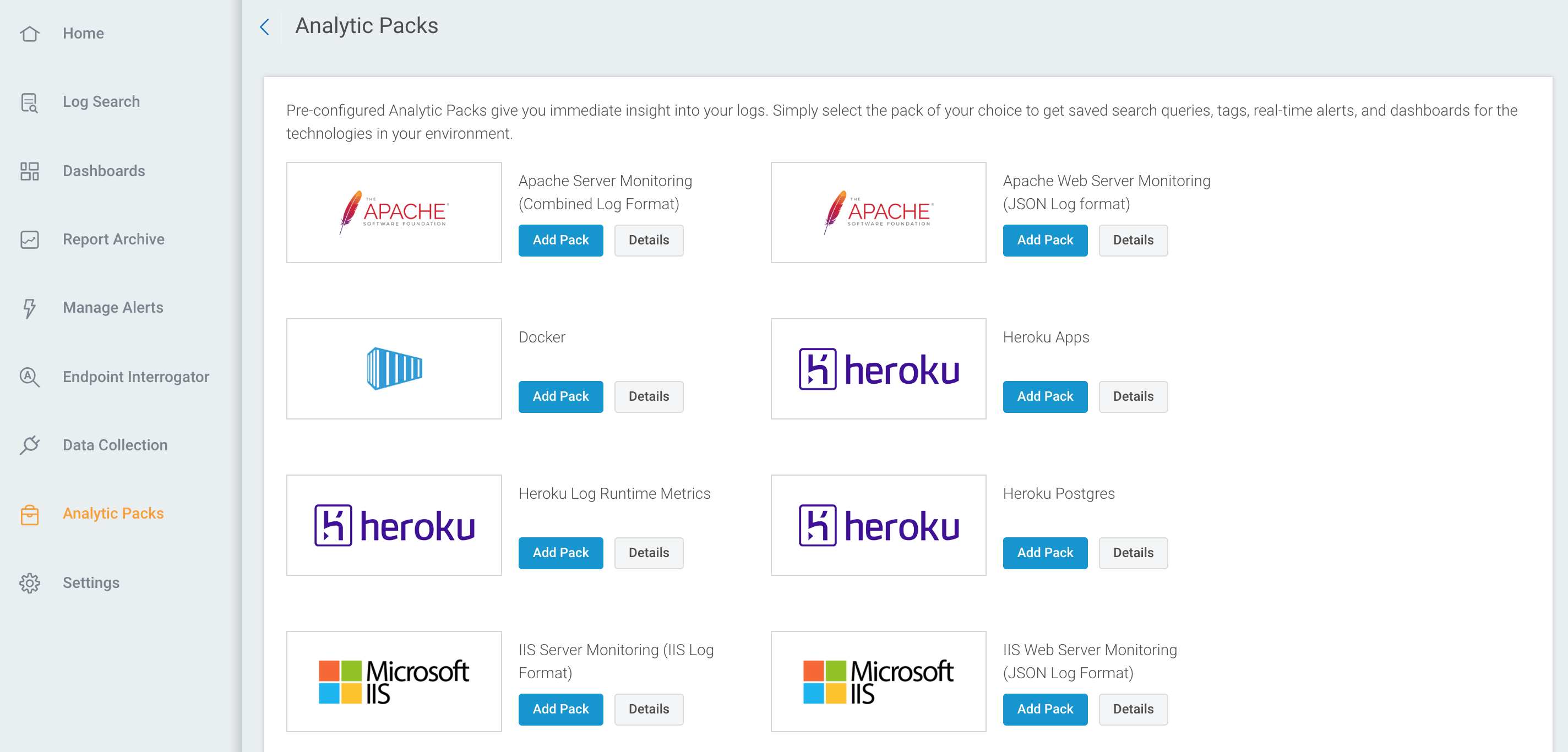Screen dimensions: 1568x752
Task: Open Log Search in the sidebar
Action: tap(101, 102)
